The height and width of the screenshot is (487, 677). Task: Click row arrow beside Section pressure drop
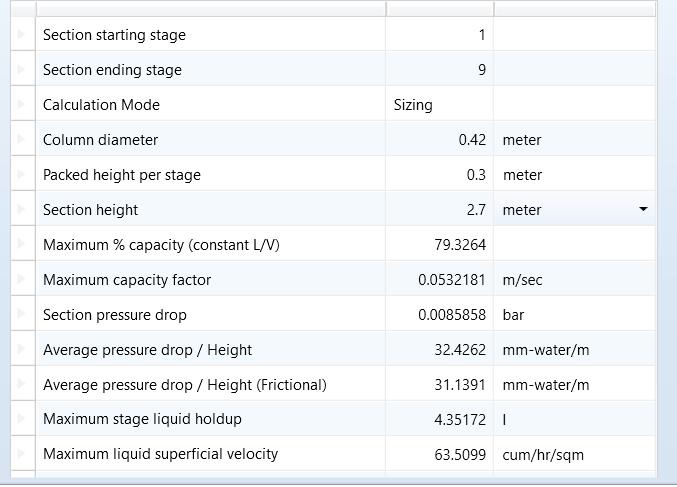(22, 315)
